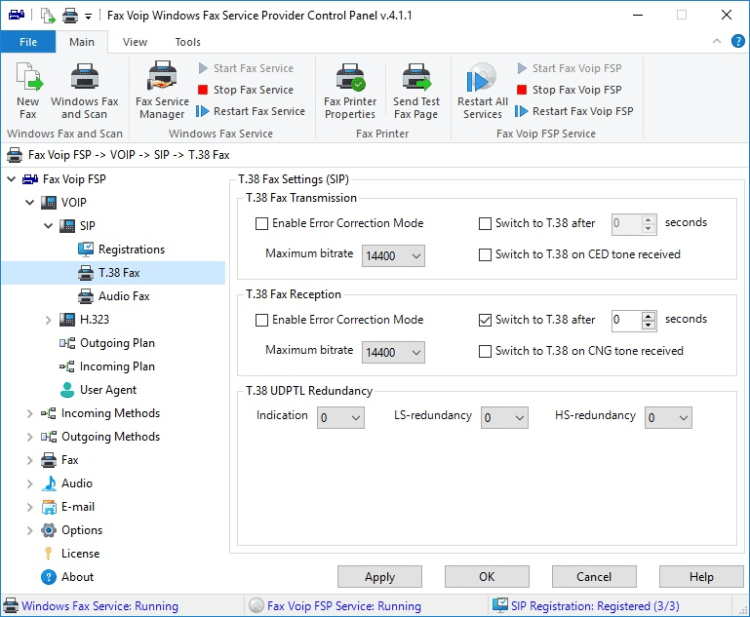Click Stop Fax Service red square

point(203,90)
